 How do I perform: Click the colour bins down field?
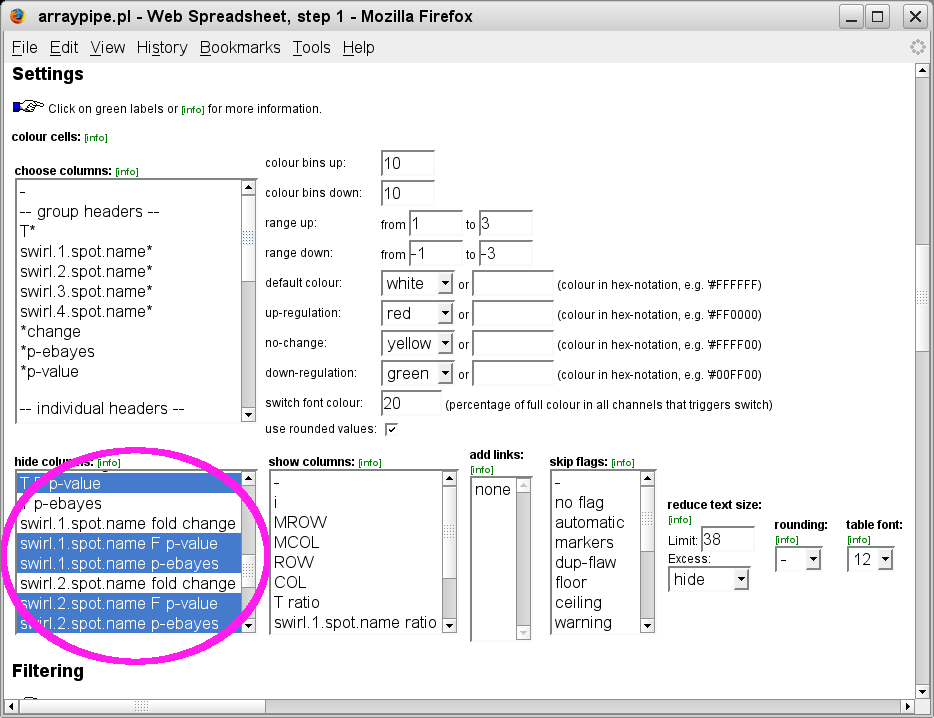click(x=407, y=193)
